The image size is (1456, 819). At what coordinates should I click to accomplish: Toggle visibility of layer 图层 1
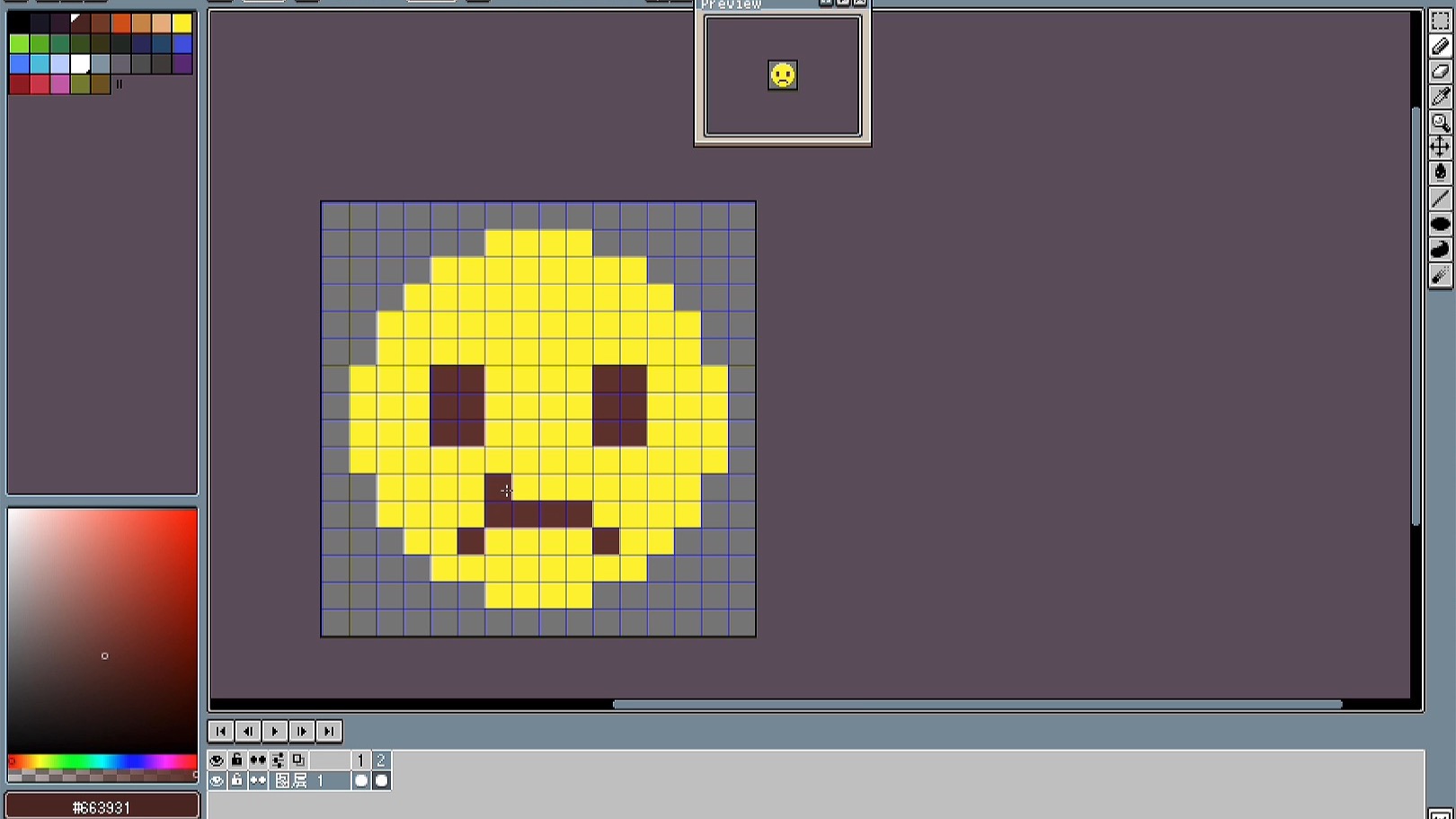(x=217, y=780)
